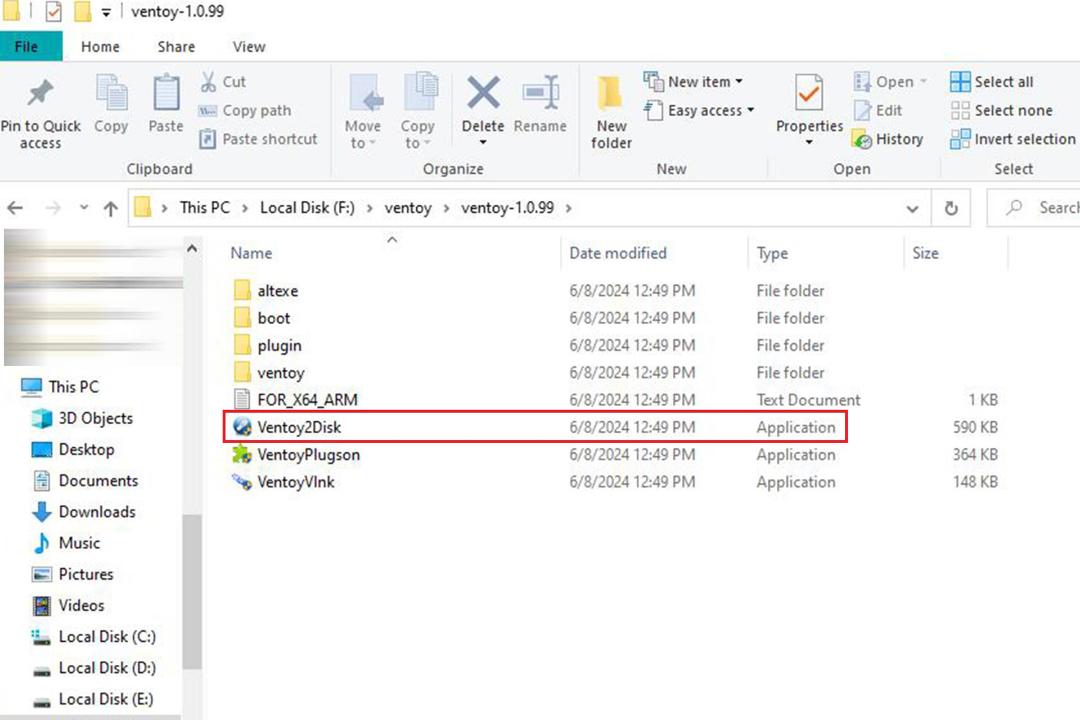Click Select all

pos(992,81)
